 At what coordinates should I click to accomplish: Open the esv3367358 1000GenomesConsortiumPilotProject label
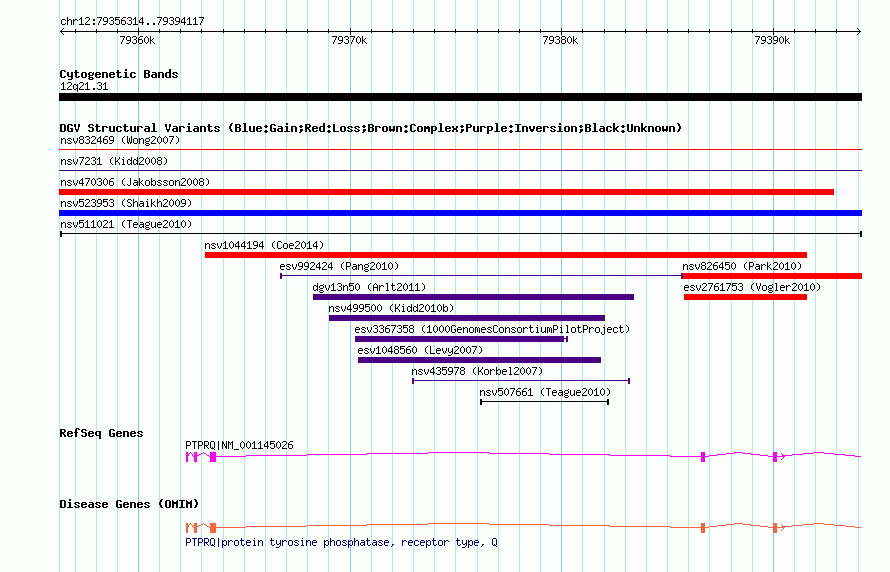point(492,329)
